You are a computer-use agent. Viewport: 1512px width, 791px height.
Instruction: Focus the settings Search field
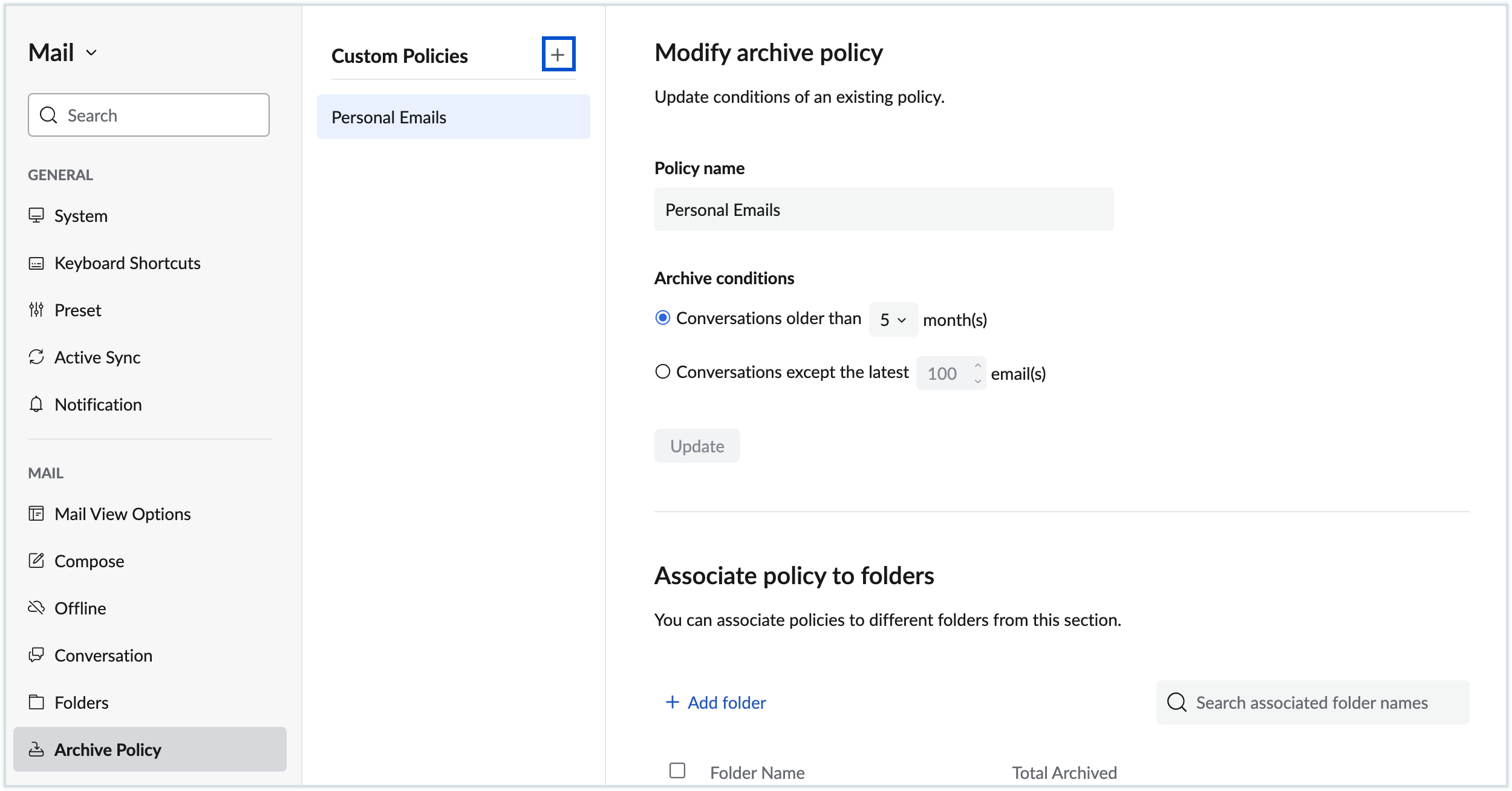coord(149,115)
